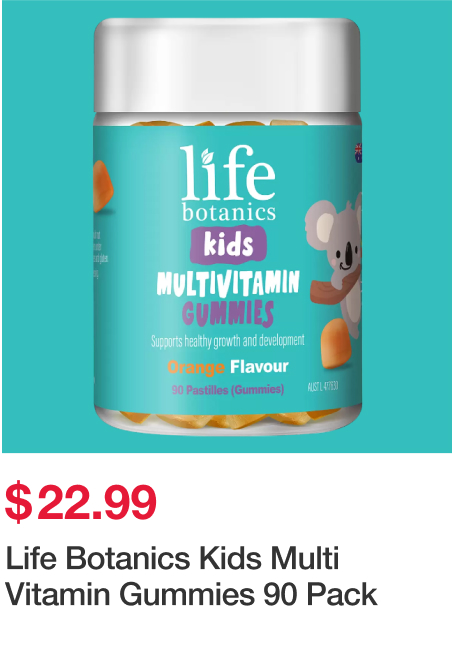Screen dimensions: 453x647
Task: Open the Life Botanics Kids product title link
Action: 191,576
